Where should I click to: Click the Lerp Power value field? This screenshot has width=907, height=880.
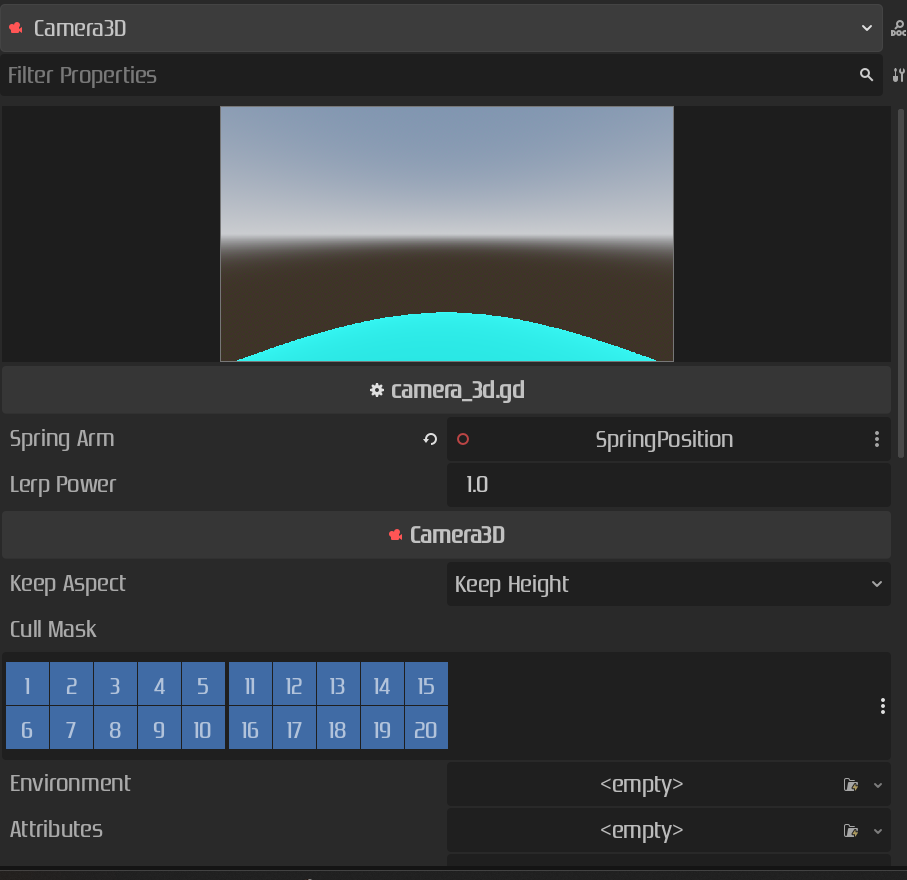[x=668, y=485]
